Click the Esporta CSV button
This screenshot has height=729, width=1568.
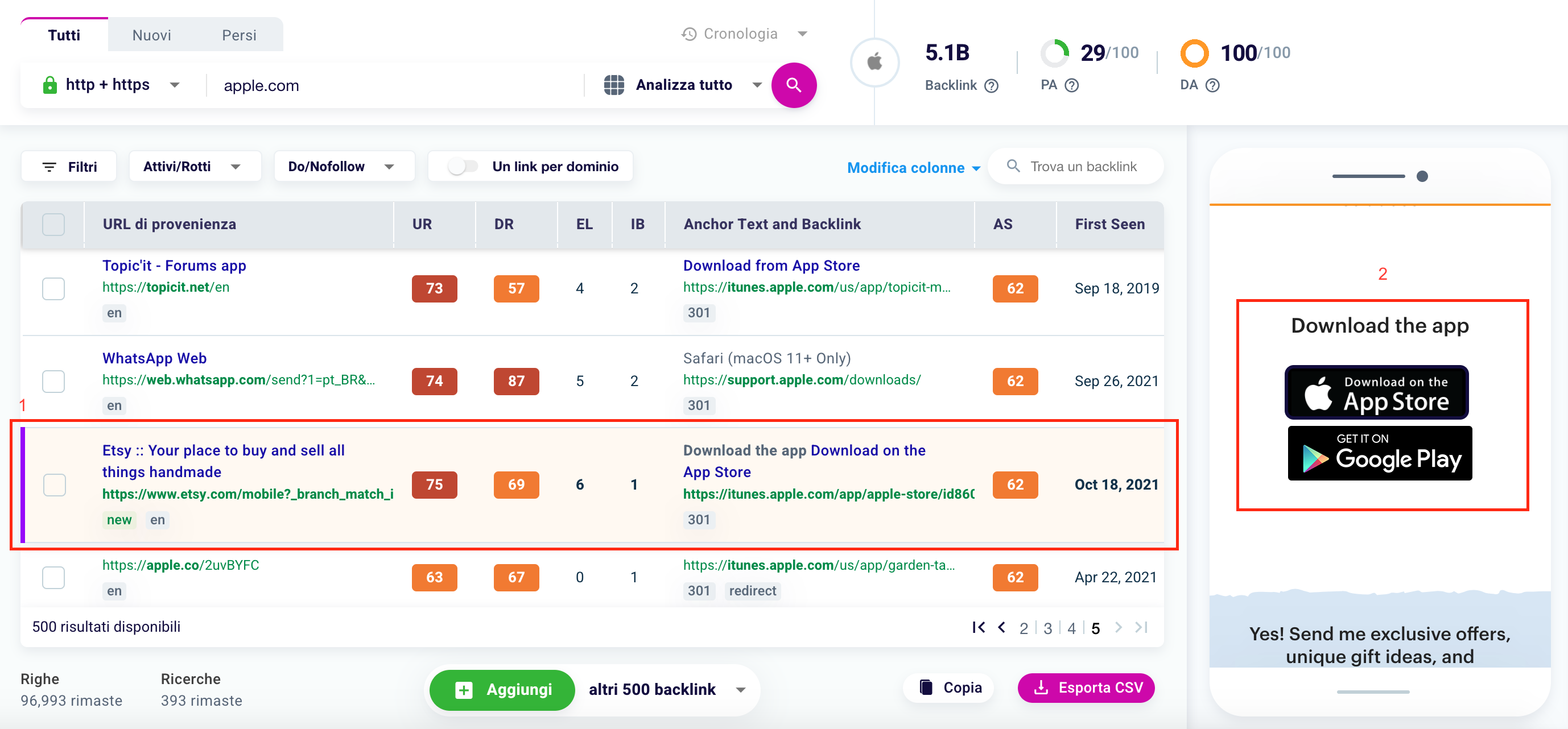click(x=1086, y=687)
